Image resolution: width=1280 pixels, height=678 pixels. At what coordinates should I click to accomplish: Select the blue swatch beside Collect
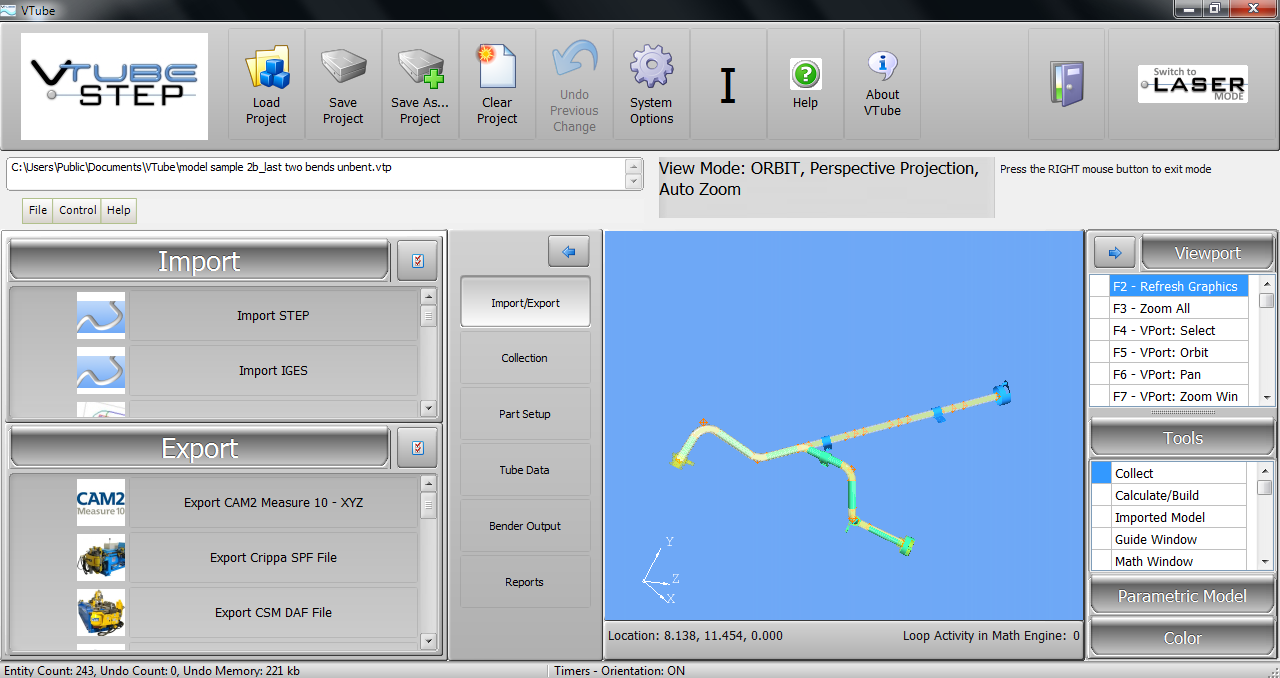(x=1100, y=473)
